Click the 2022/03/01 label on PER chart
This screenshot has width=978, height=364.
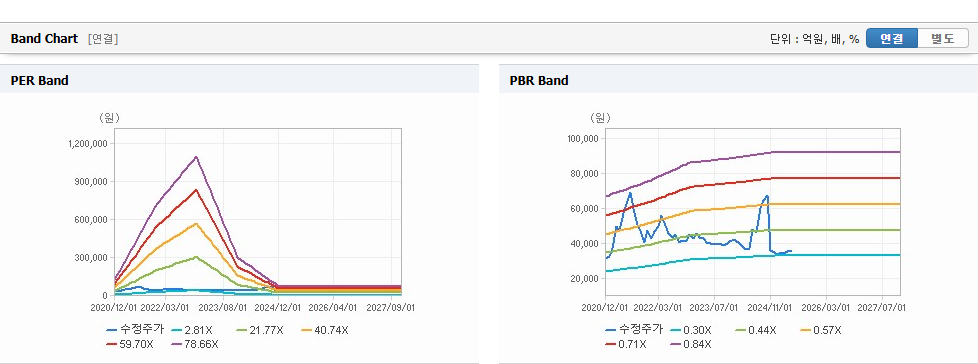[x=164, y=308]
